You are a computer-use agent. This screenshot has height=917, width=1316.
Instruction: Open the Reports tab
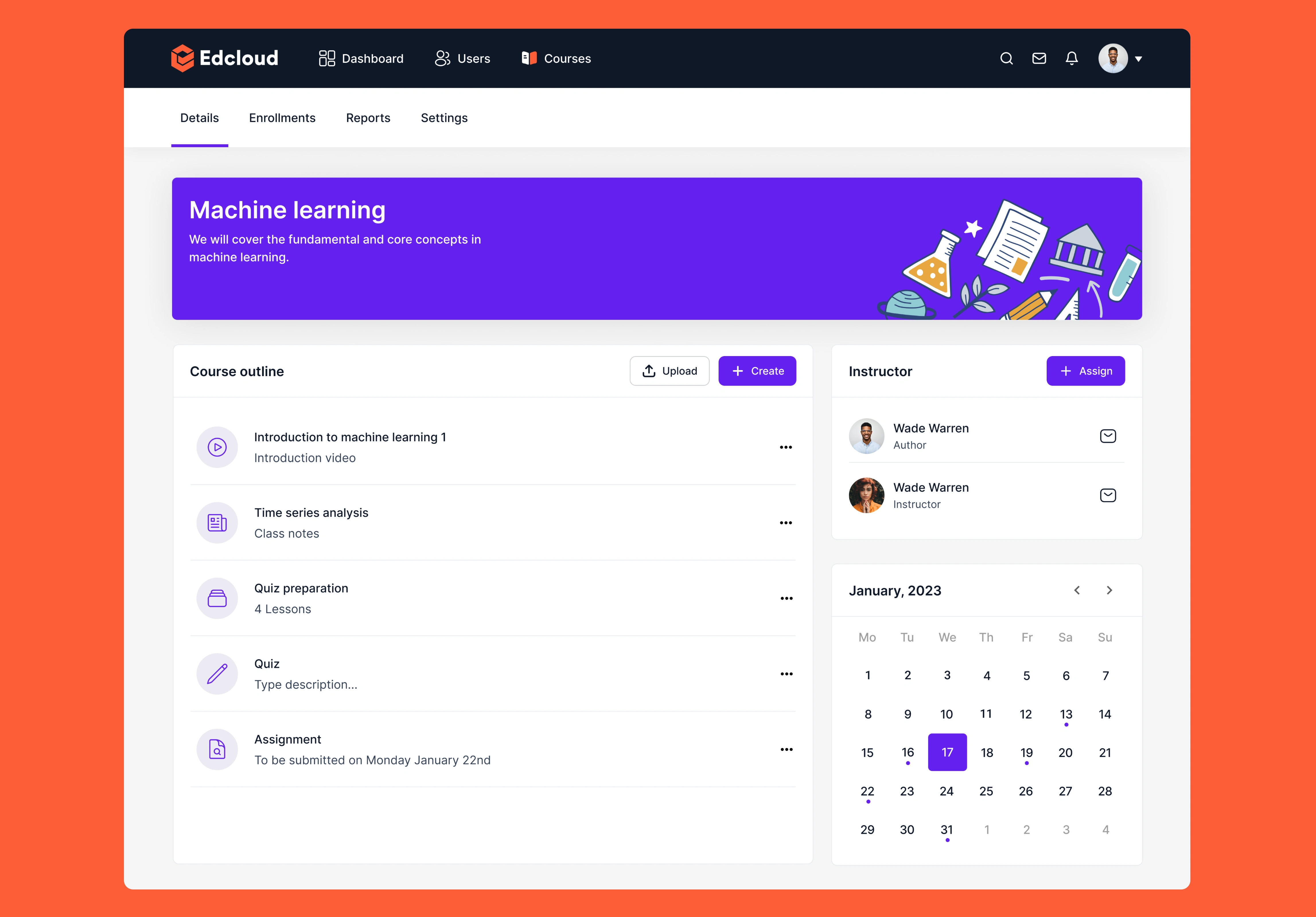tap(368, 118)
